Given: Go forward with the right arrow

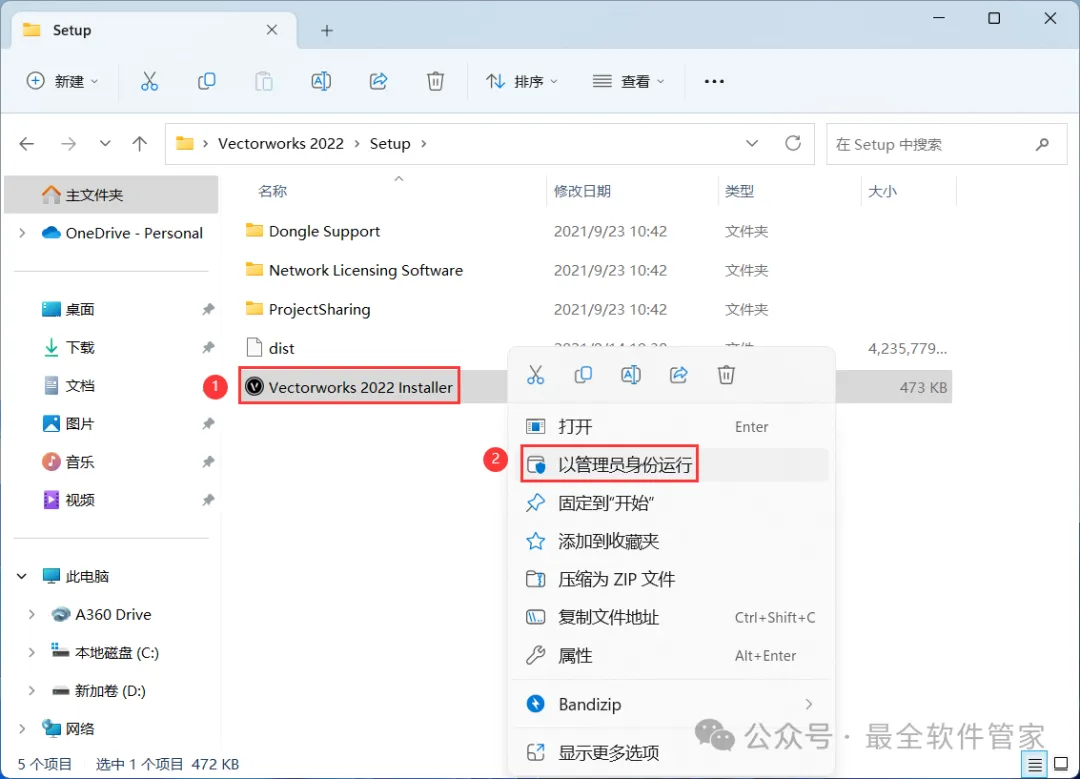Looking at the screenshot, I should tap(68, 144).
